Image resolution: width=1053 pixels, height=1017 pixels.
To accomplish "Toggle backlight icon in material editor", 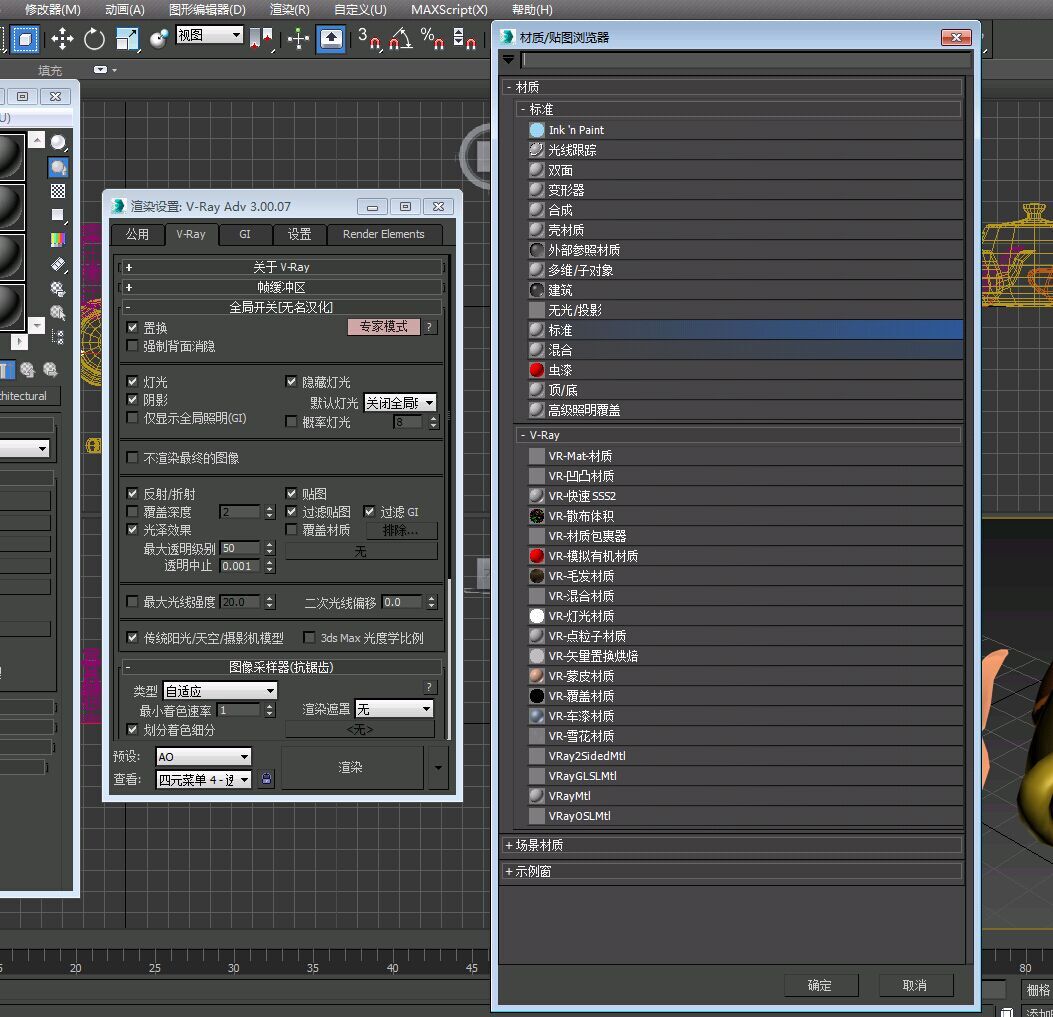I will point(58,167).
